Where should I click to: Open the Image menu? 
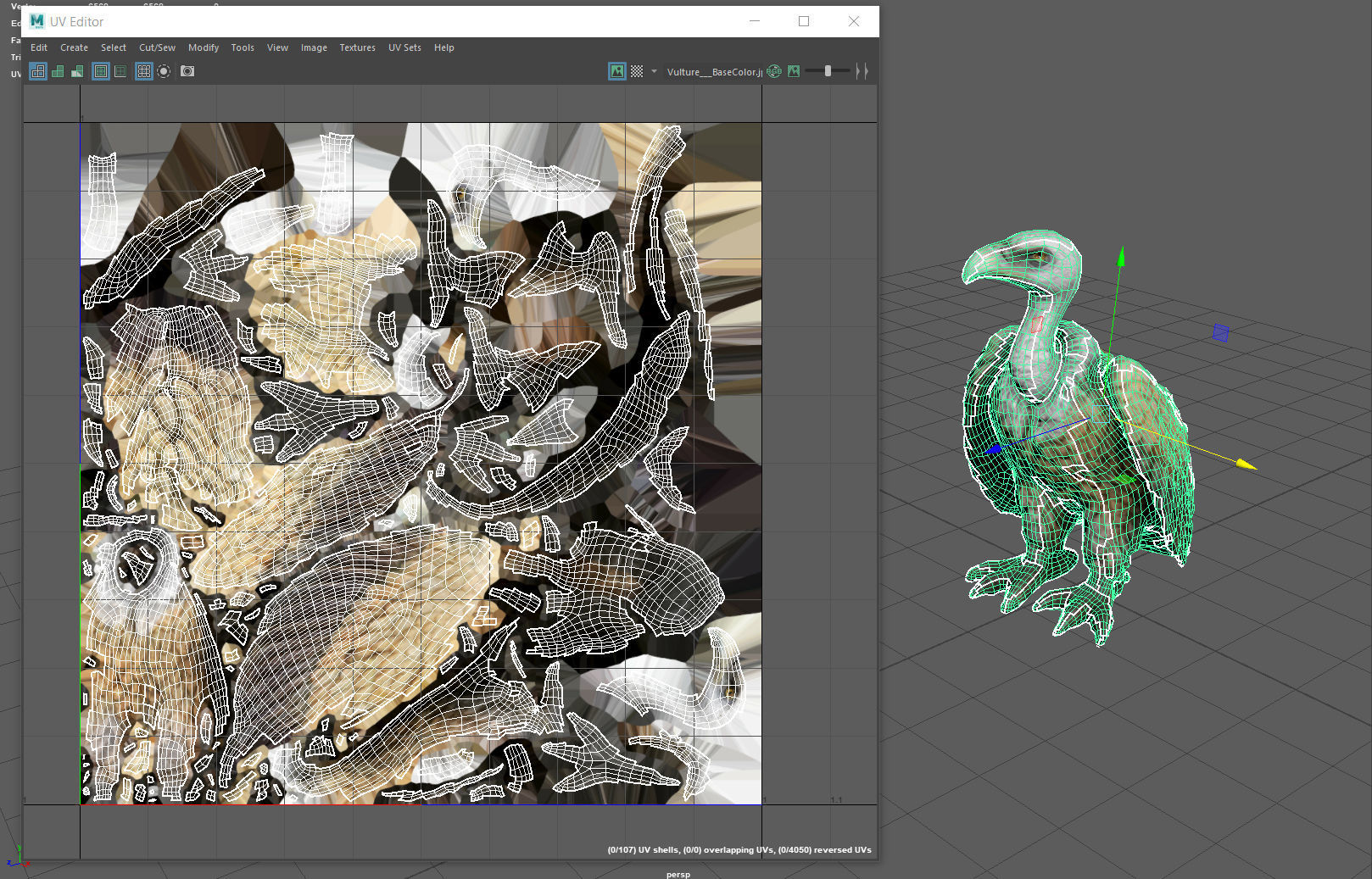314,47
